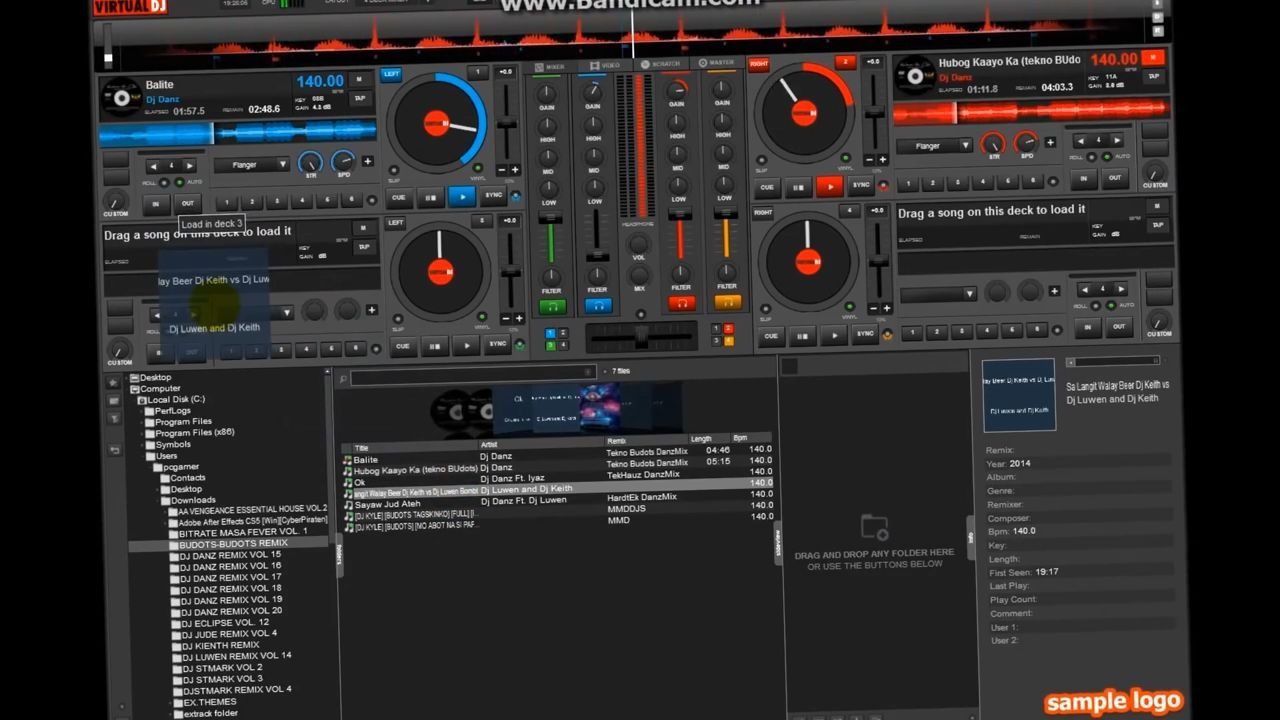
Task: Click deck 2's red play button
Action: coord(829,186)
